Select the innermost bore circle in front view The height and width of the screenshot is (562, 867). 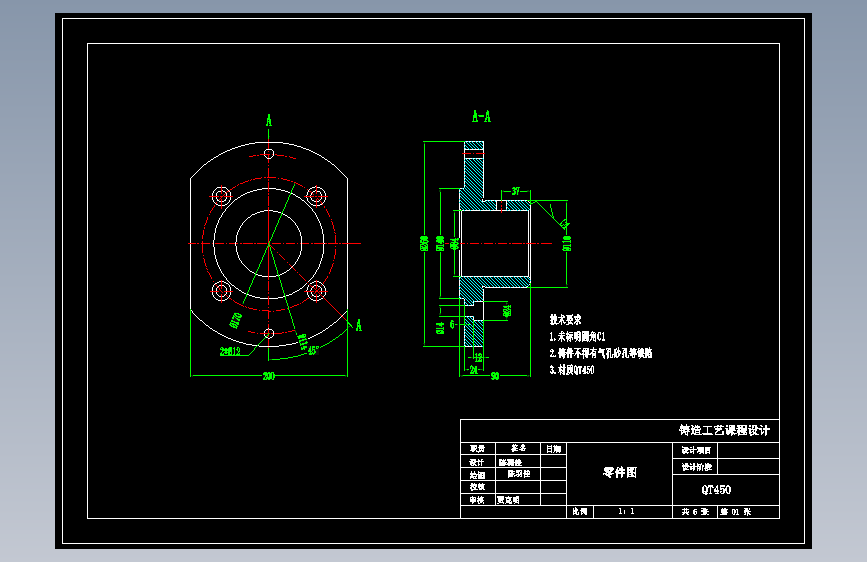coord(269,243)
